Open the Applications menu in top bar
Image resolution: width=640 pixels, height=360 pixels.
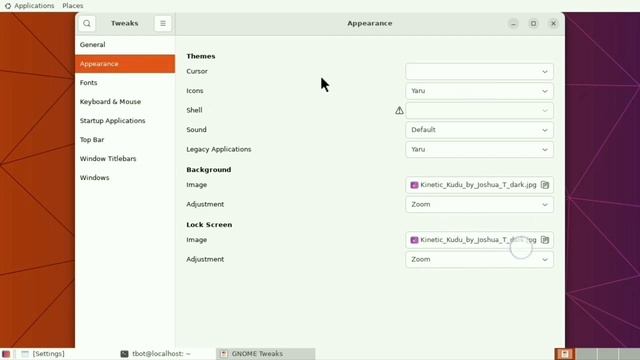pyautogui.click(x=34, y=6)
